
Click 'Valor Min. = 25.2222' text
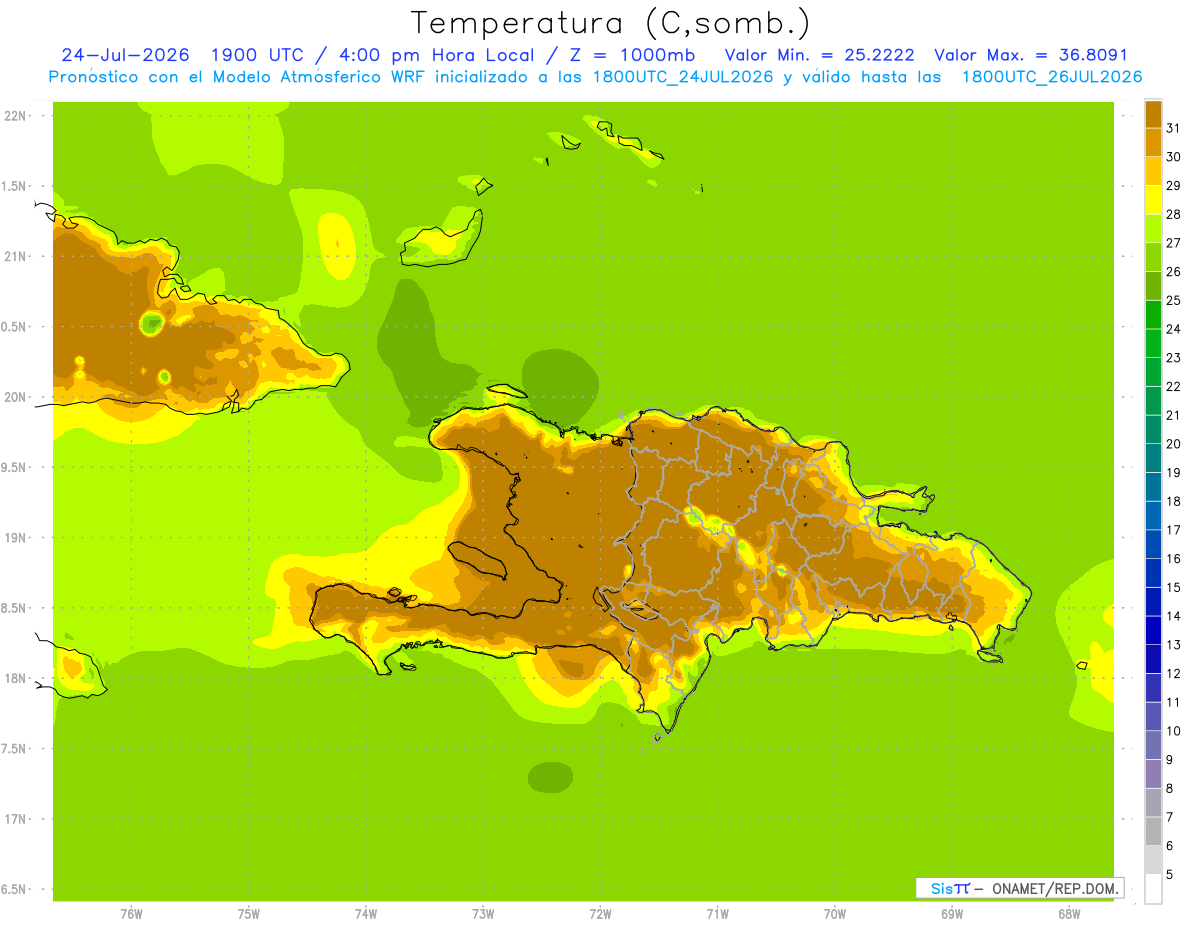819,55
